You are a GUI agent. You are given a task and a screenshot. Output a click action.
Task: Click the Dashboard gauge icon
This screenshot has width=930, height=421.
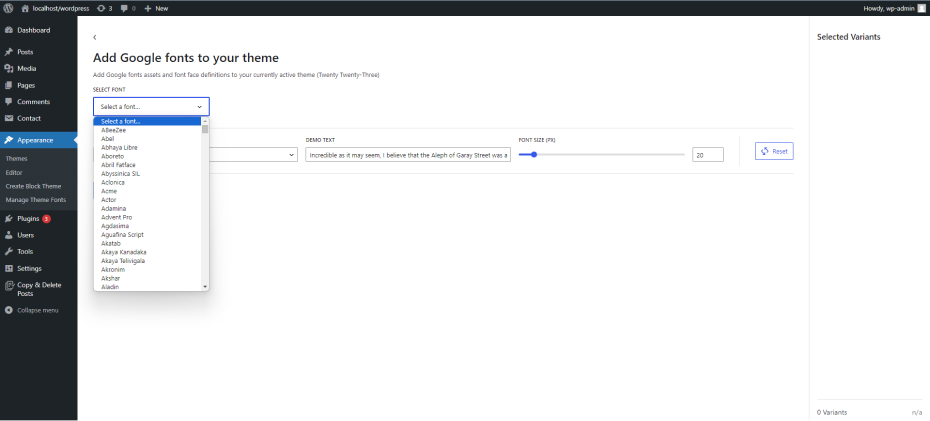point(8,30)
